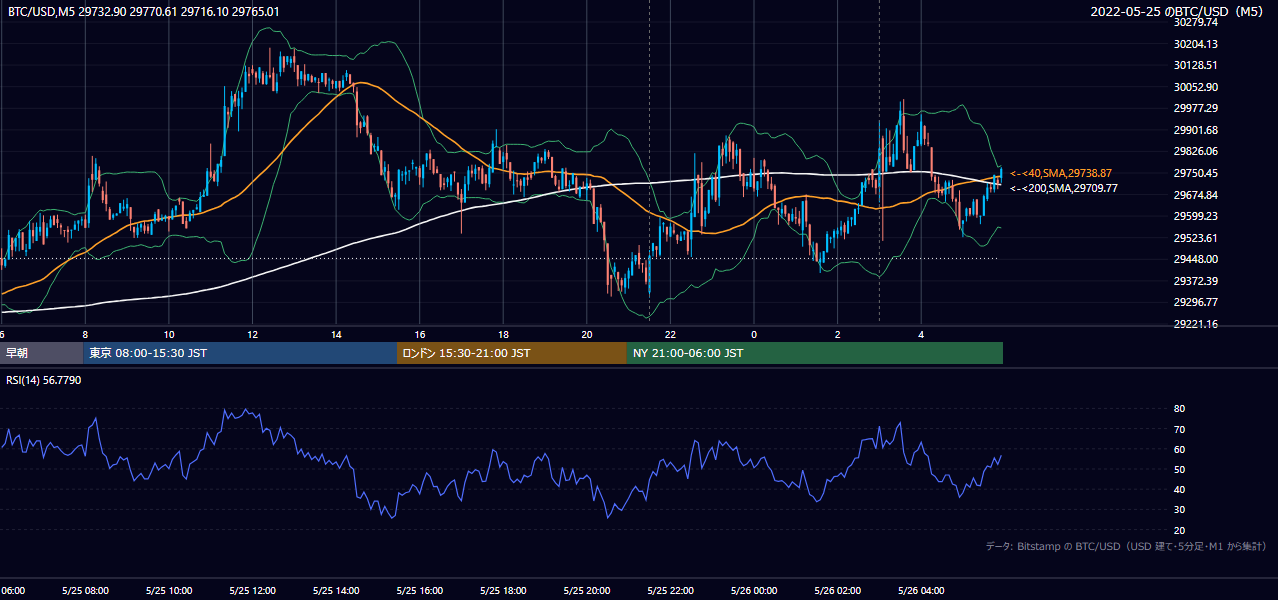This screenshot has height=600, width=1278.
Task: Click price axis value 29448.00
Action: [1196, 259]
